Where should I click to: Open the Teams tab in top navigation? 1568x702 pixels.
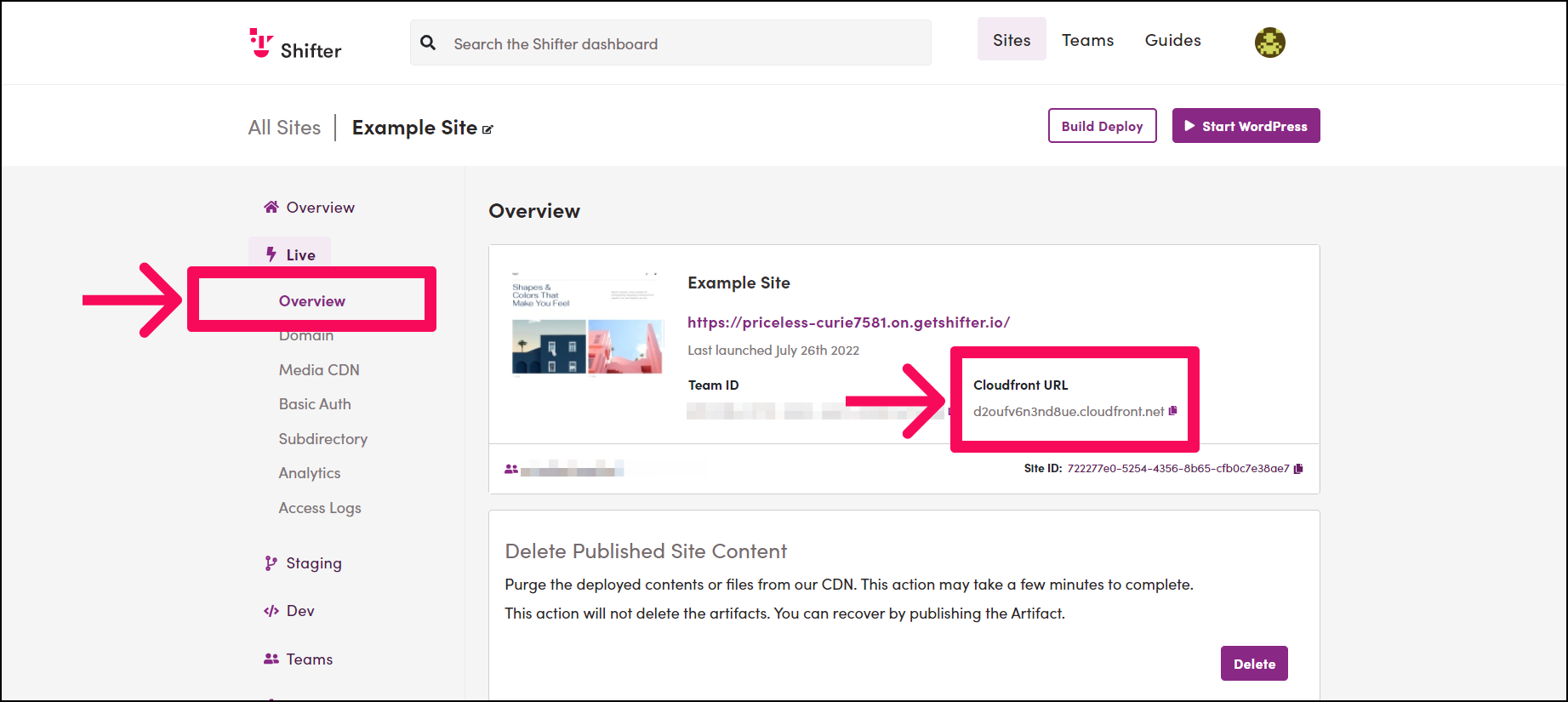point(1087,40)
